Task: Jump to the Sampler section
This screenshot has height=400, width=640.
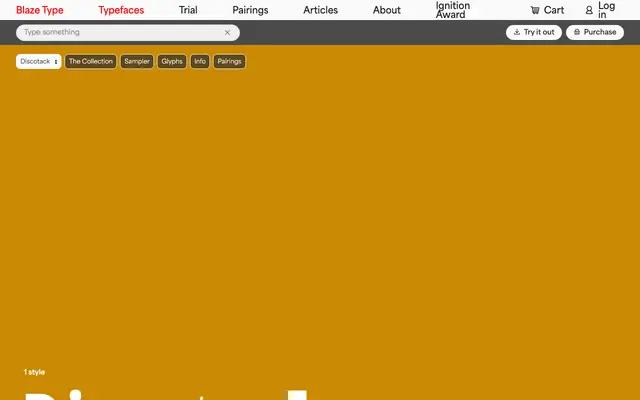Action: point(137,62)
